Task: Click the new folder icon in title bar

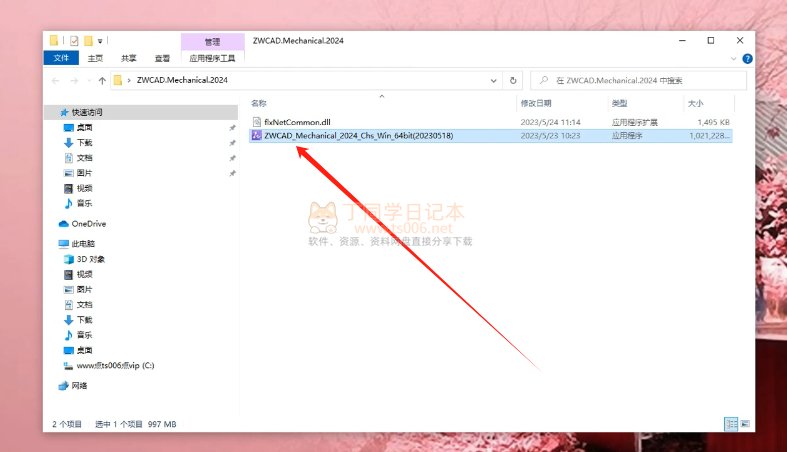Action: pos(88,41)
